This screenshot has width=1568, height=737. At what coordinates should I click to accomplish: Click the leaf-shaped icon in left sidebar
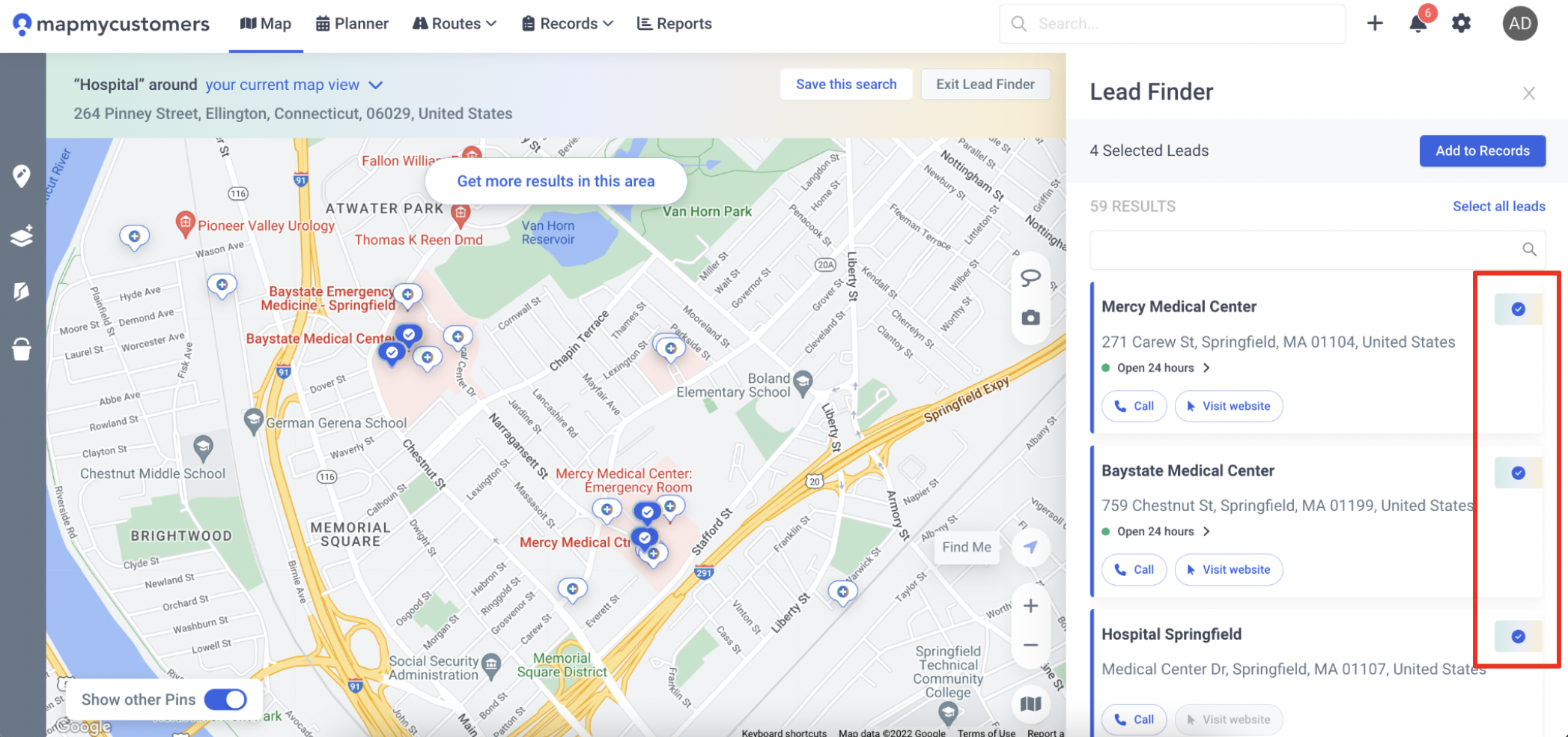[22, 291]
